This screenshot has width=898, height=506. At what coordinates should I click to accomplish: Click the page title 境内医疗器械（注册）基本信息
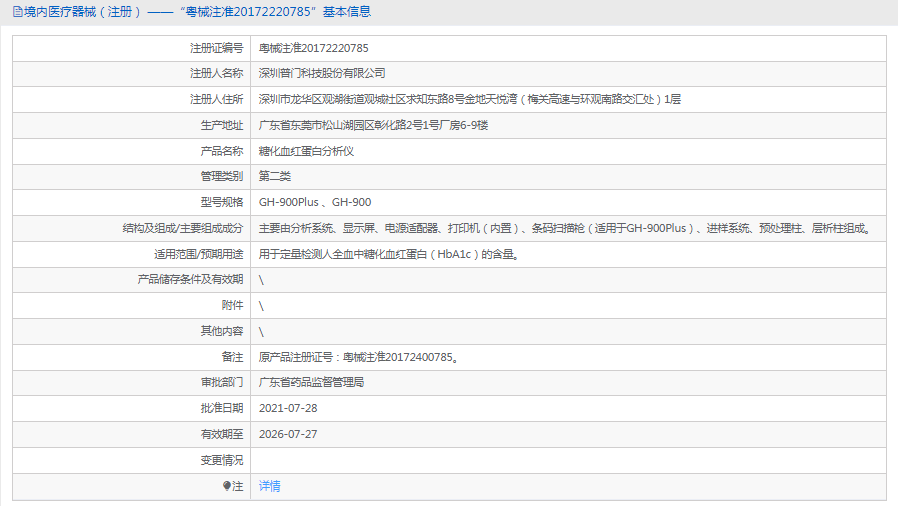198,11
